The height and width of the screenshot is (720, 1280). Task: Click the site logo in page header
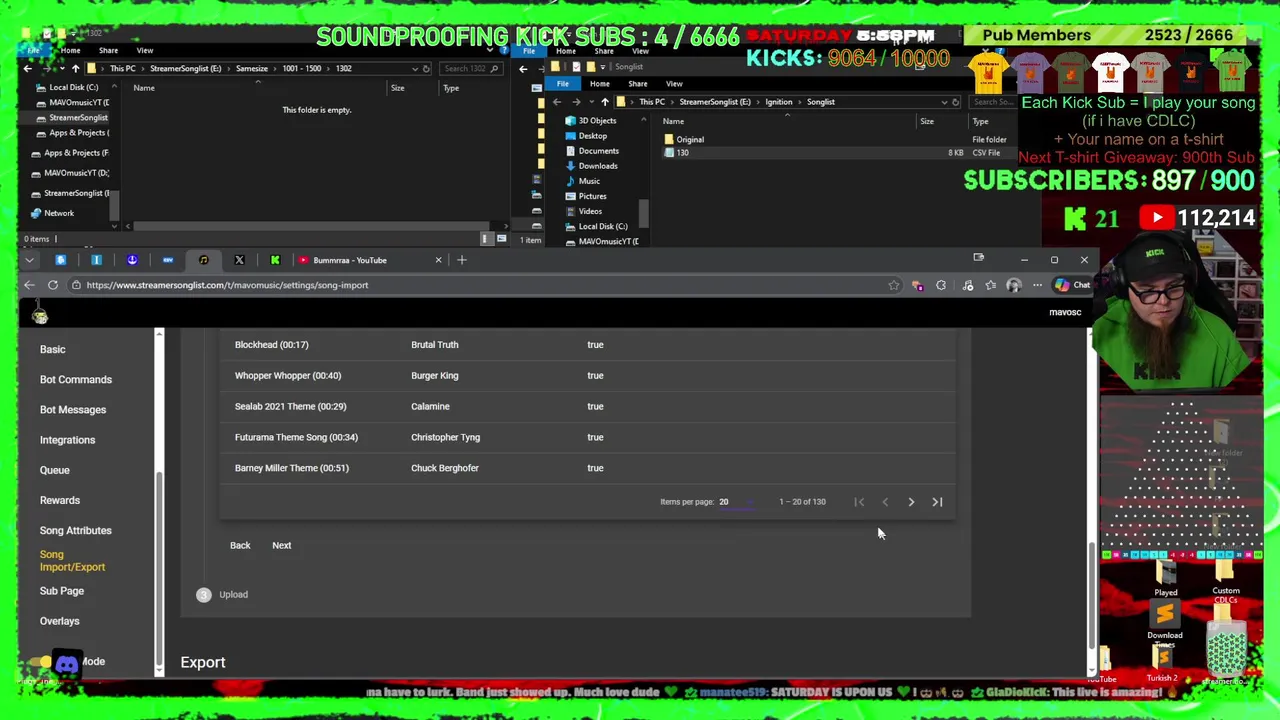(x=40, y=314)
